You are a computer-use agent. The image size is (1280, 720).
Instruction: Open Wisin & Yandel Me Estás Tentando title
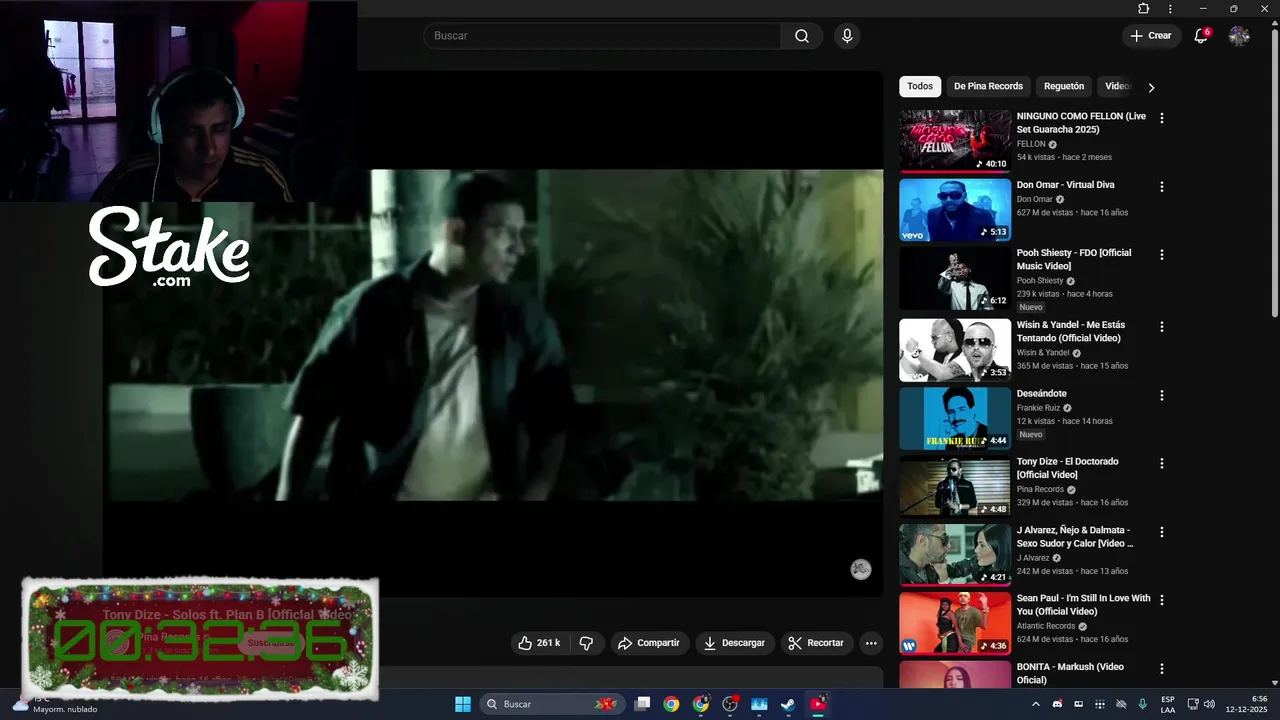1071,331
